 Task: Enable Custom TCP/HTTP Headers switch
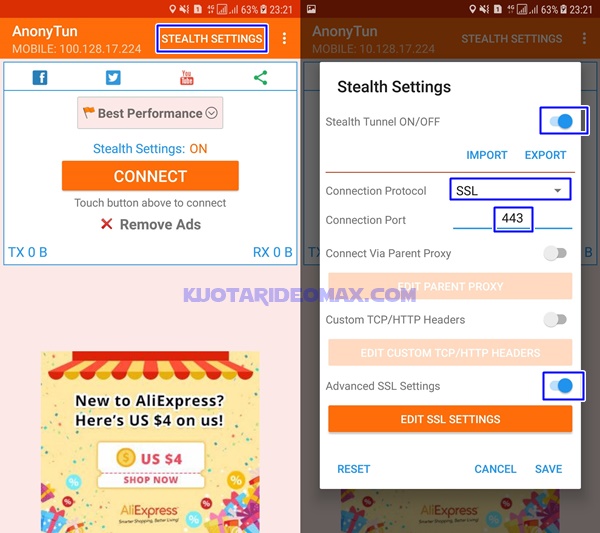point(555,319)
